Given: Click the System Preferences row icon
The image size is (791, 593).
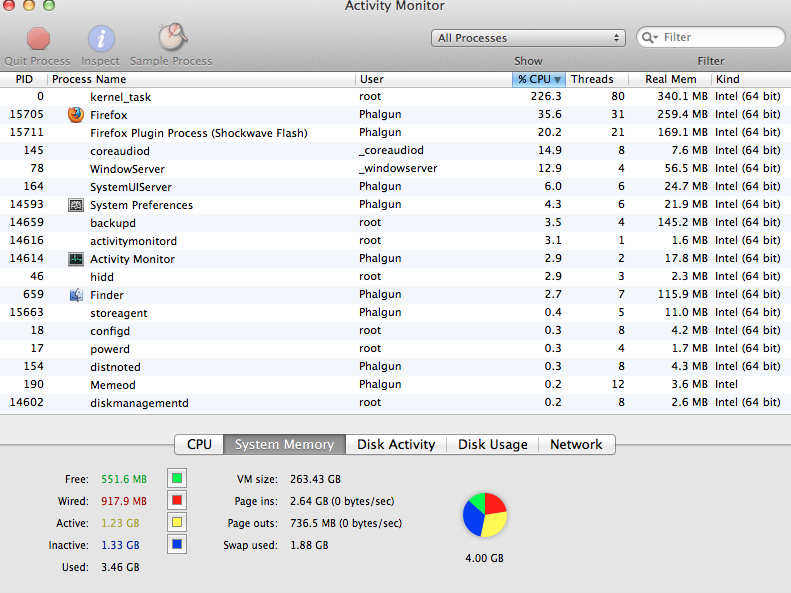Looking at the screenshot, I should click(76, 205).
